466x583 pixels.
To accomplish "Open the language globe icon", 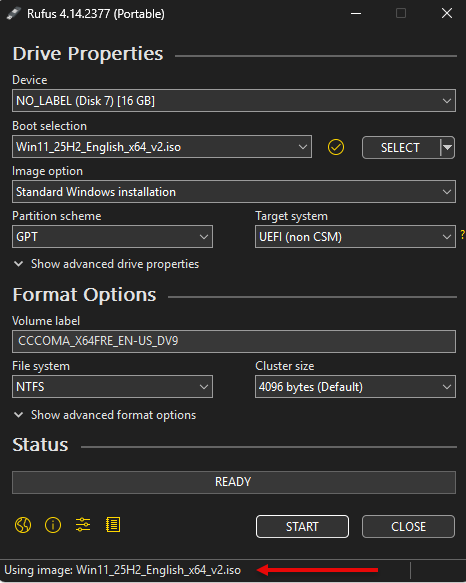I will [x=23, y=525].
